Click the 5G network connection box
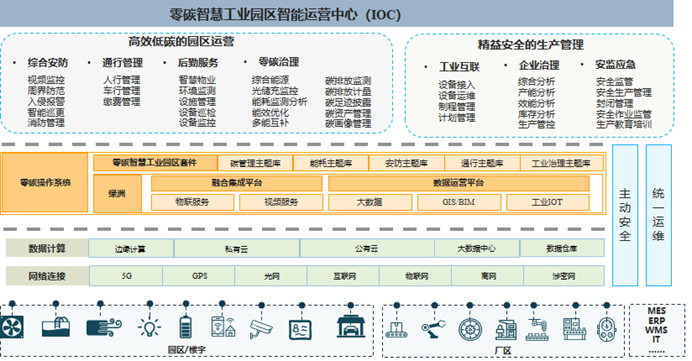Image resolution: width=692 pixels, height=361 pixels. (x=126, y=276)
